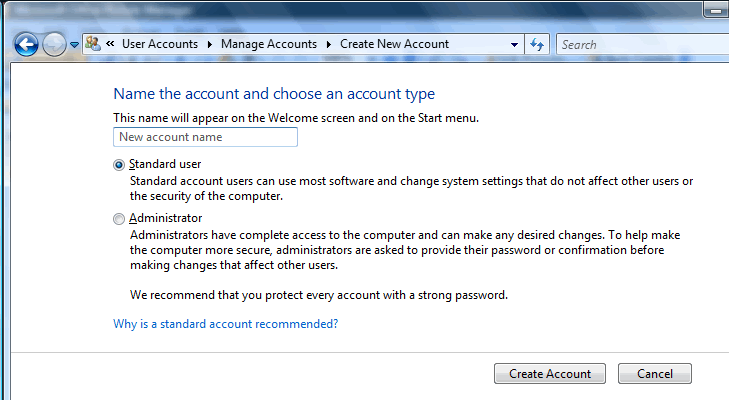Type in the New account name field
729x400 pixels.
(x=206, y=137)
